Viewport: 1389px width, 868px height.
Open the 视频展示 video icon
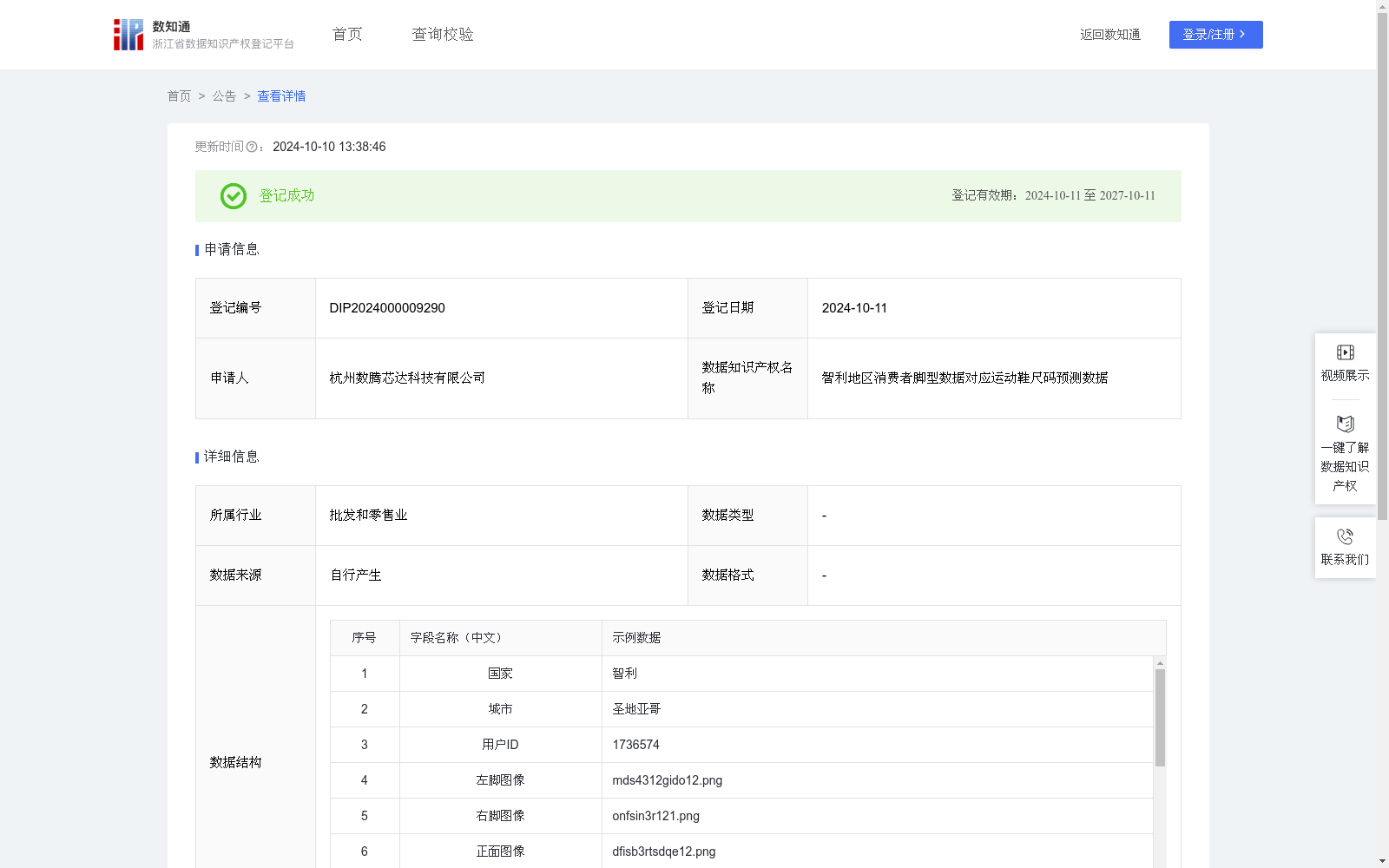coord(1345,352)
